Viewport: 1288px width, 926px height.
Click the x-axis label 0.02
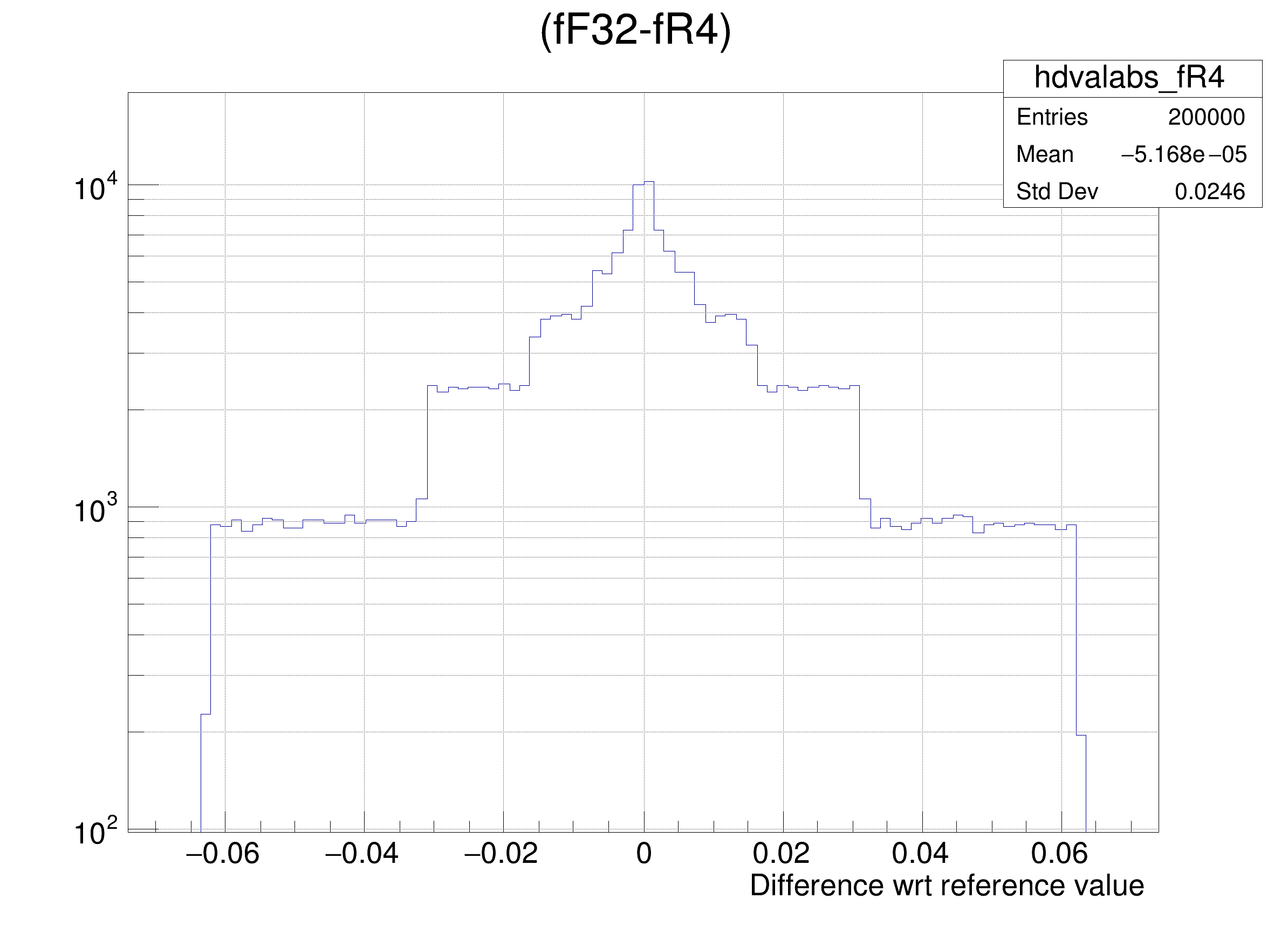tap(781, 853)
